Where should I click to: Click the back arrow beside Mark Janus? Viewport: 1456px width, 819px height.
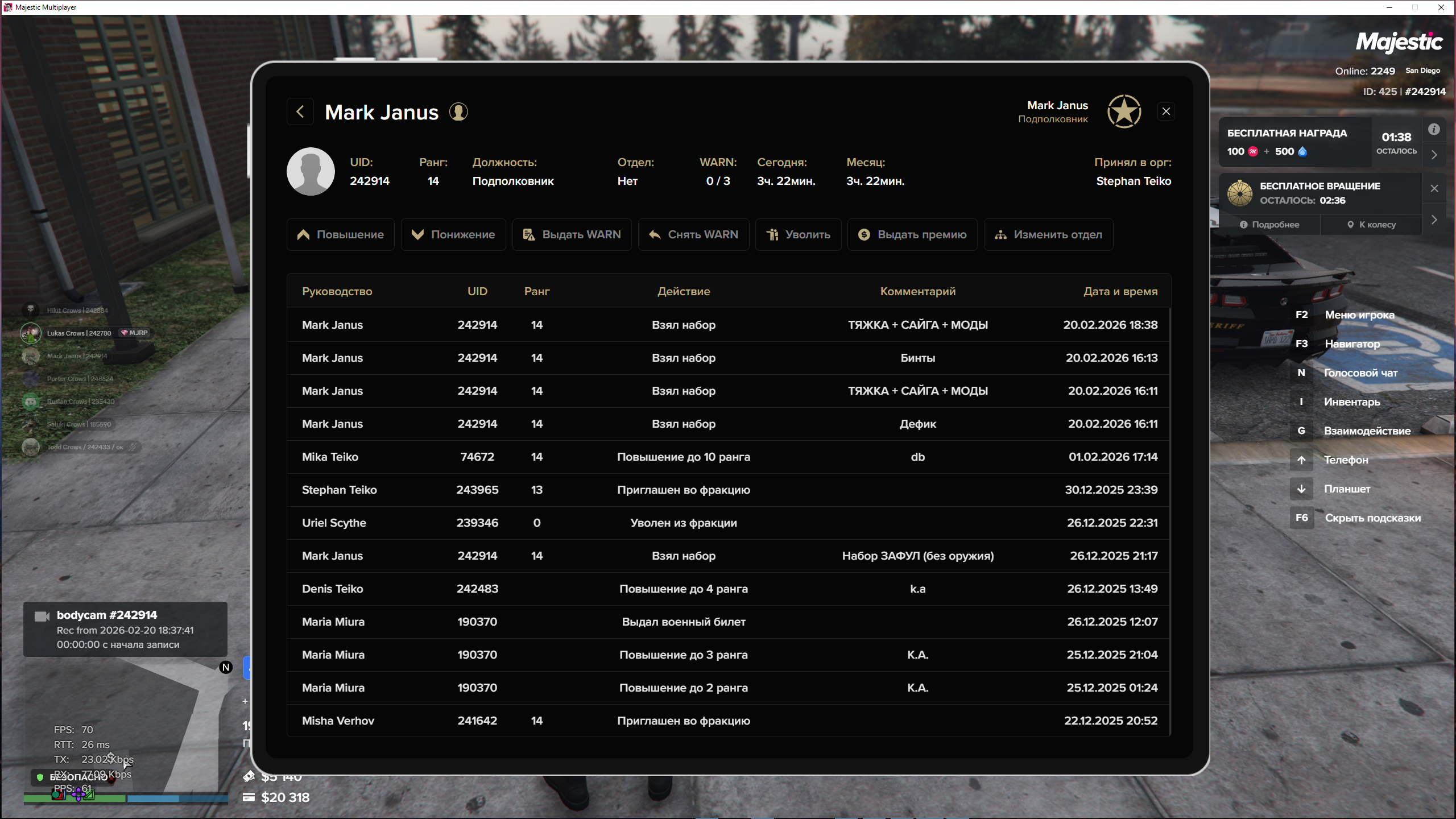click(300, 111)
